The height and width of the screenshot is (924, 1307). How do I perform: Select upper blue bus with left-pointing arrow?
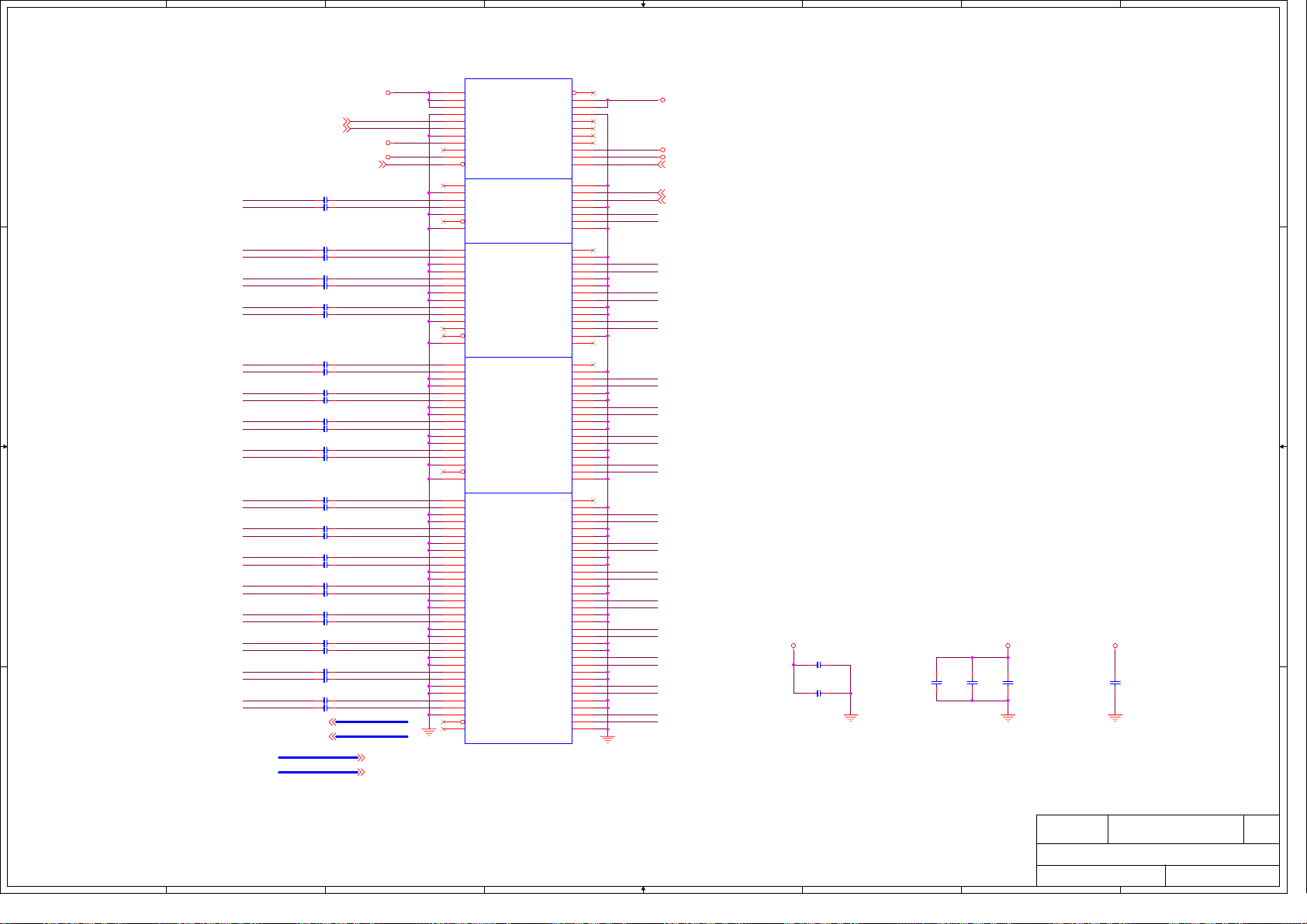(371, 722)
